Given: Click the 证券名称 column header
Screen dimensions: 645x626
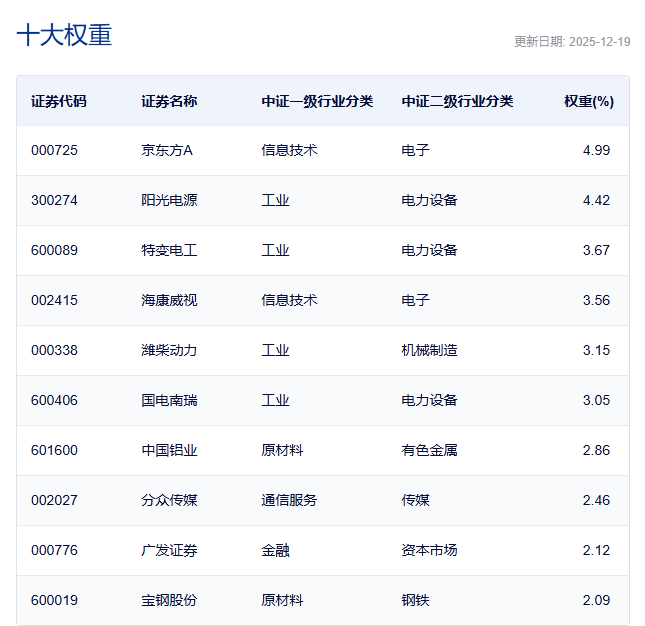Looking at the screenshot, I should [x=169, y=101].
